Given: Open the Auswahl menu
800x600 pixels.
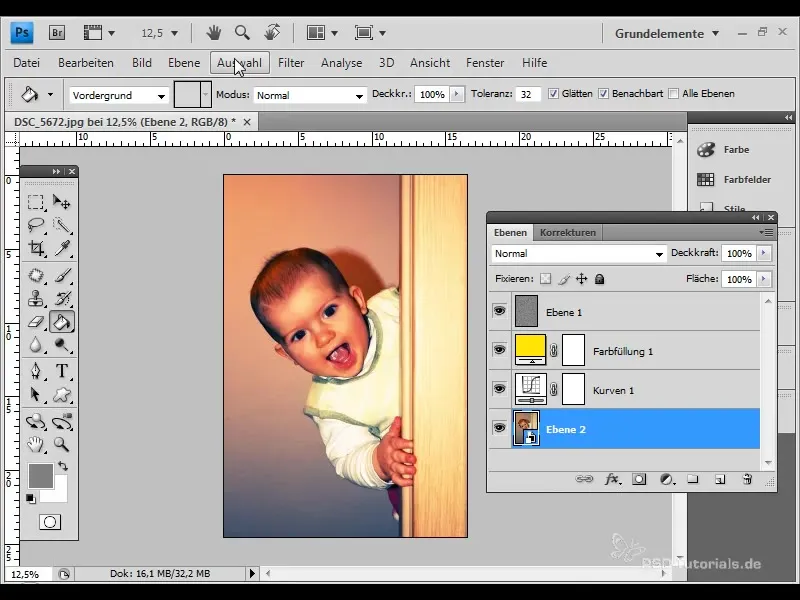Looking at the screenshot, I should (239, 63).
